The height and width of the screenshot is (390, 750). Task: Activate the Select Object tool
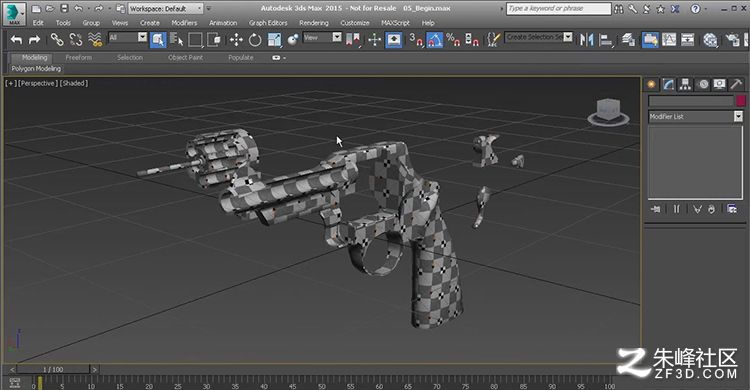158,40
